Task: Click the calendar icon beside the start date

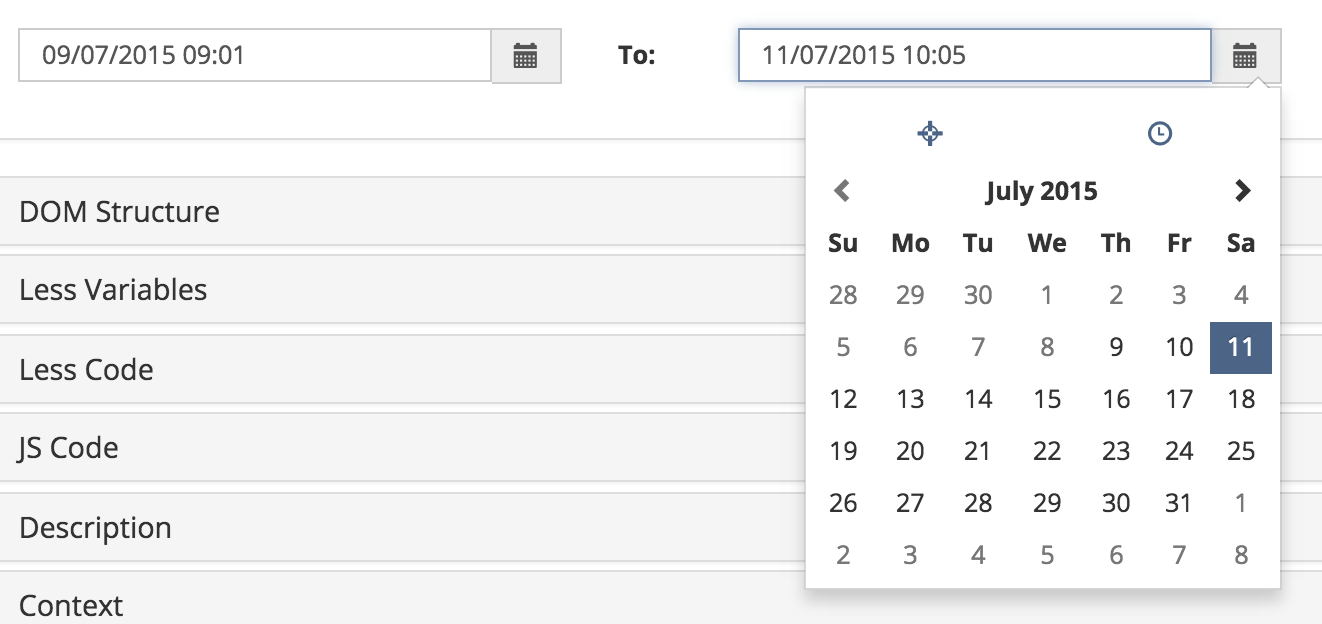Action: click(526, 56)
